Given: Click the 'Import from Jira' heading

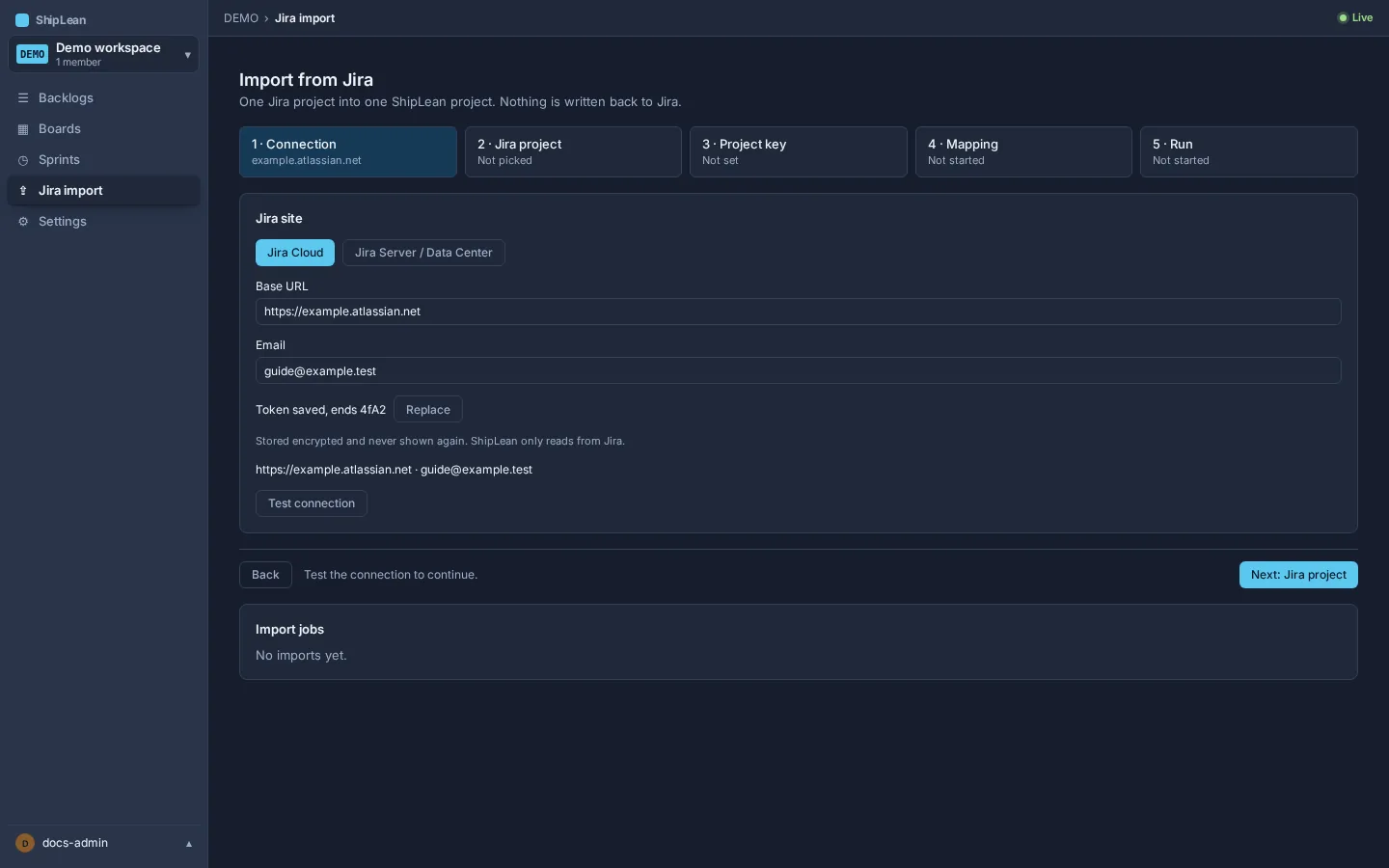Looking at the screenshot, I should tap(306, 80).
